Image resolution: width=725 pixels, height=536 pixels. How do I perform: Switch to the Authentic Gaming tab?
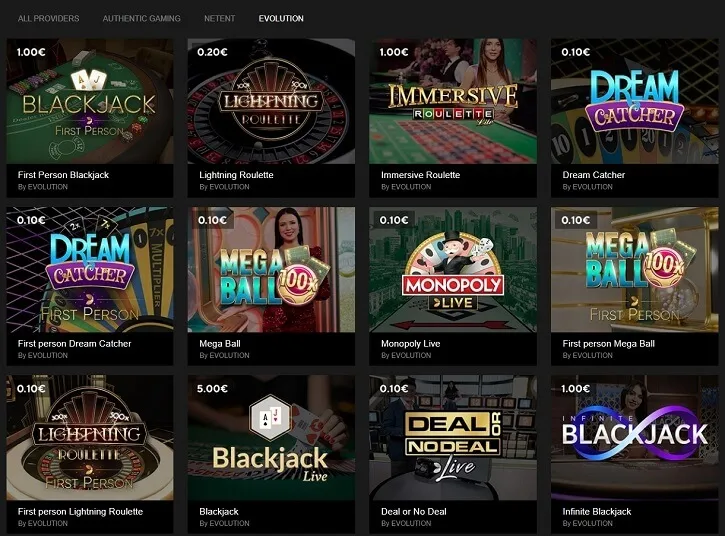tap(141, 18)
